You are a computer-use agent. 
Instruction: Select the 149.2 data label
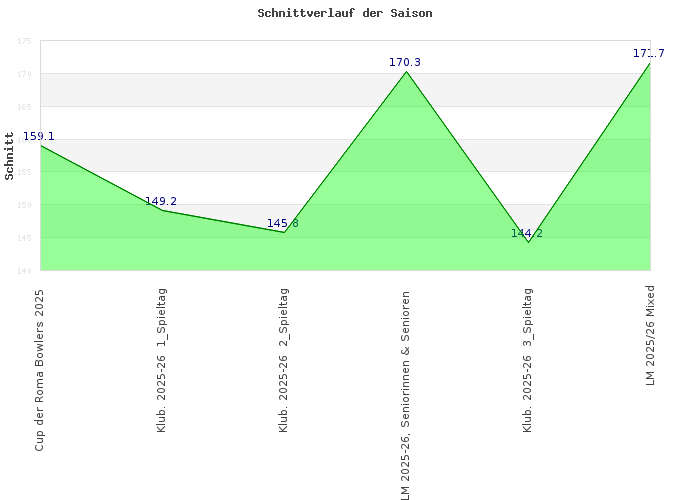[x=161, y=201]
